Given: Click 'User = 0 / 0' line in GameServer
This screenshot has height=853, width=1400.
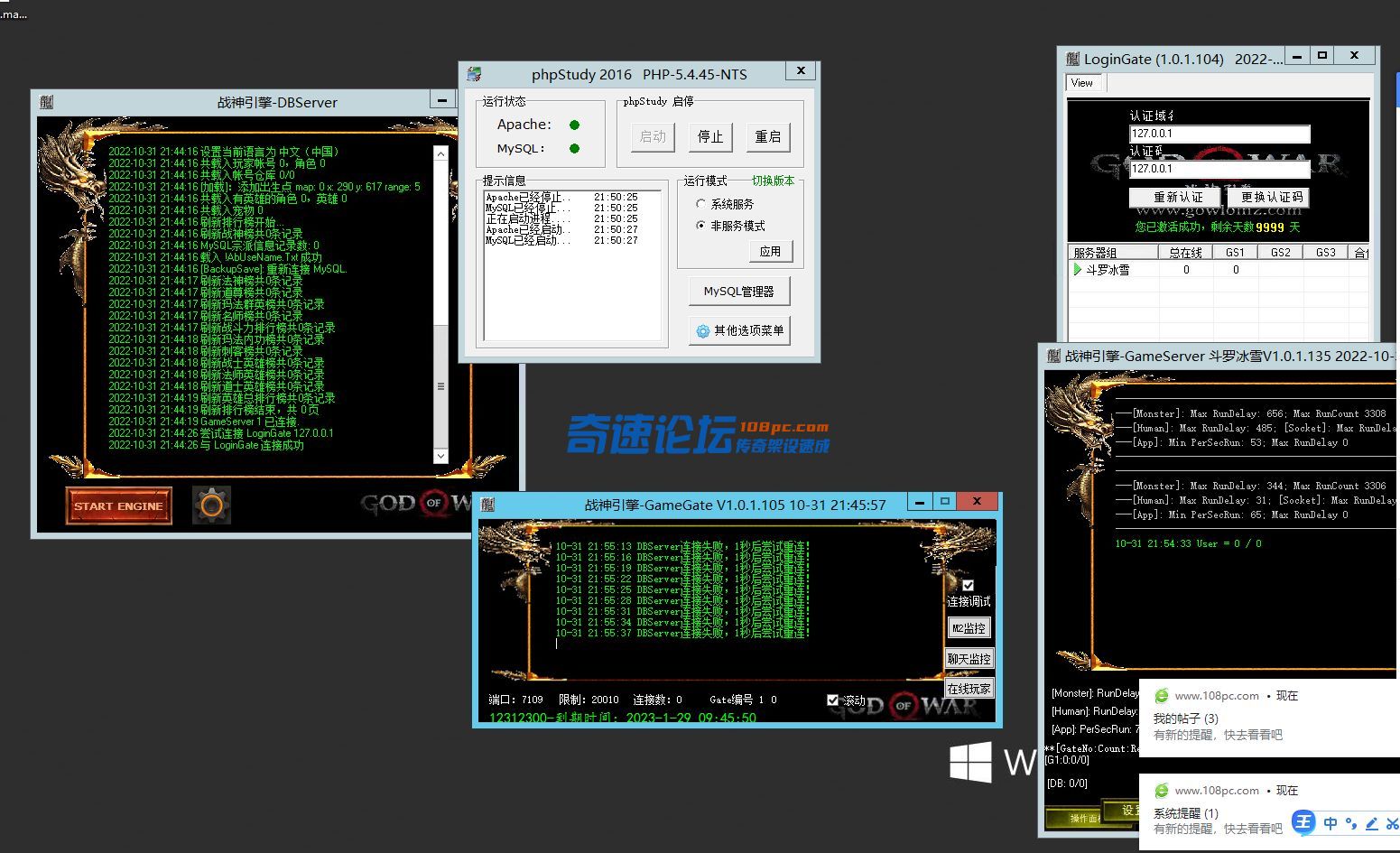Looking at the screenshot, I should [x=1188, y=544].
